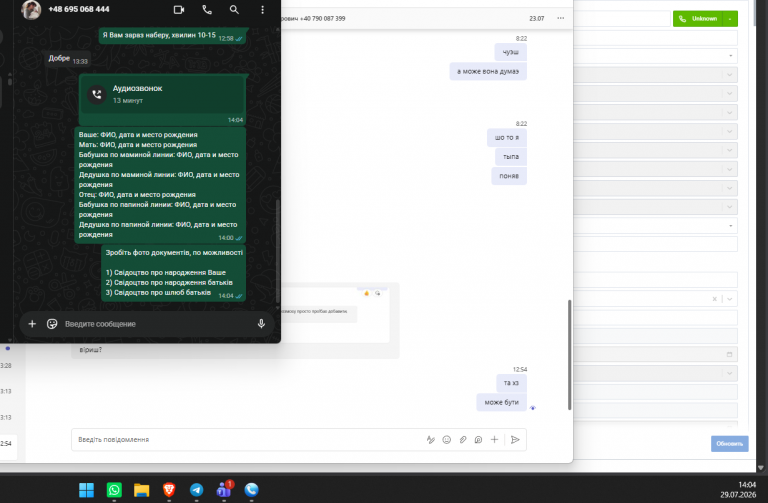Open the chat list entry timed 3:28
The image size is (768, 503).
click(x=6, y=365)
